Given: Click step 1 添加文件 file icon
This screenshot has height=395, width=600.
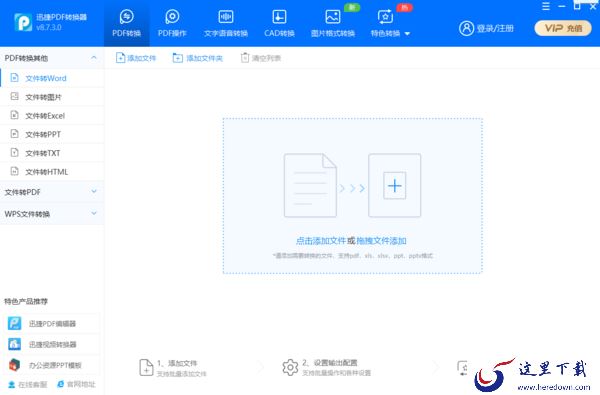Looking at the screenshot, I should click(146, 367).
